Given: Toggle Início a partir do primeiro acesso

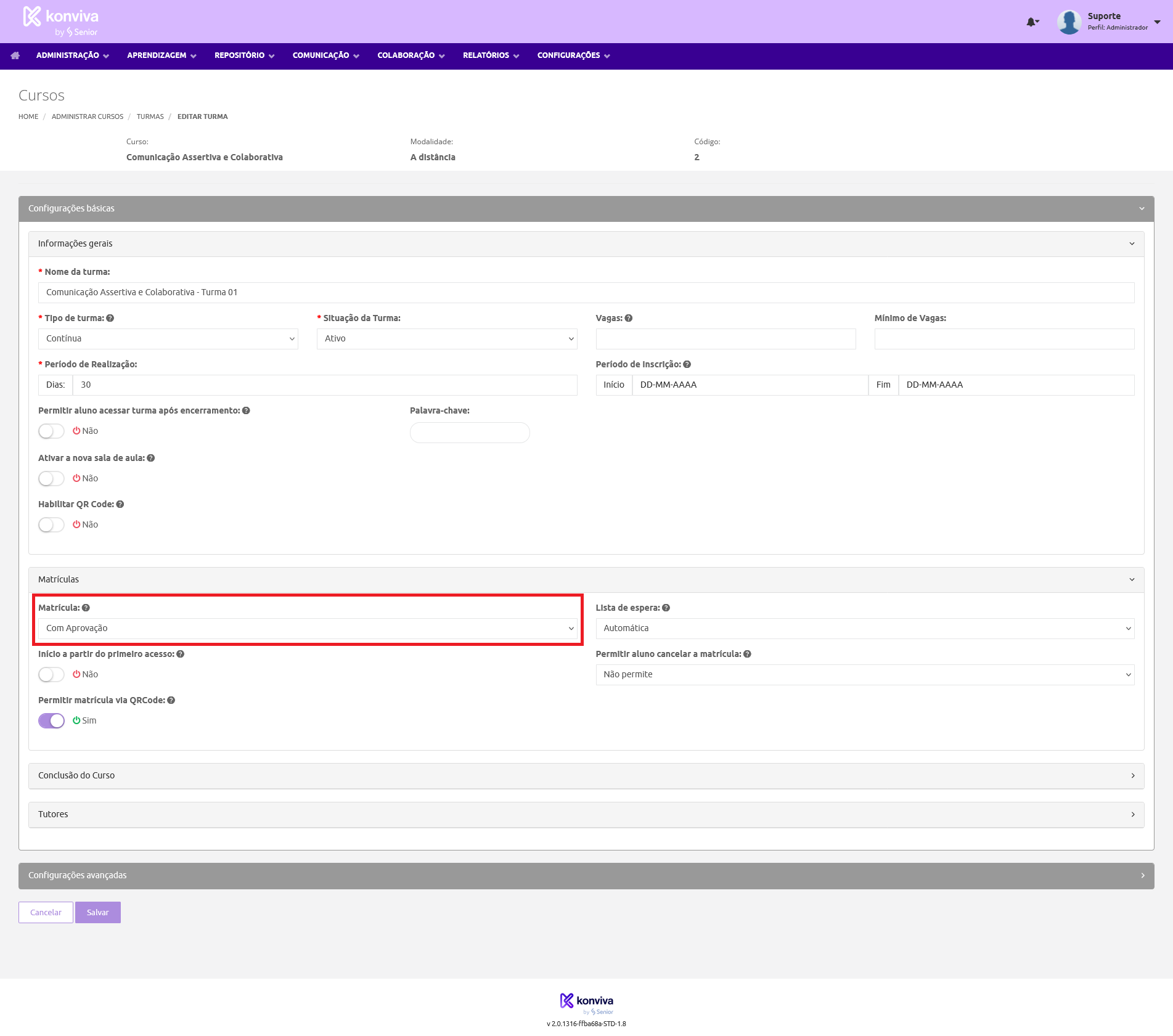Looking at the screenshot, I should coord(51,674).
